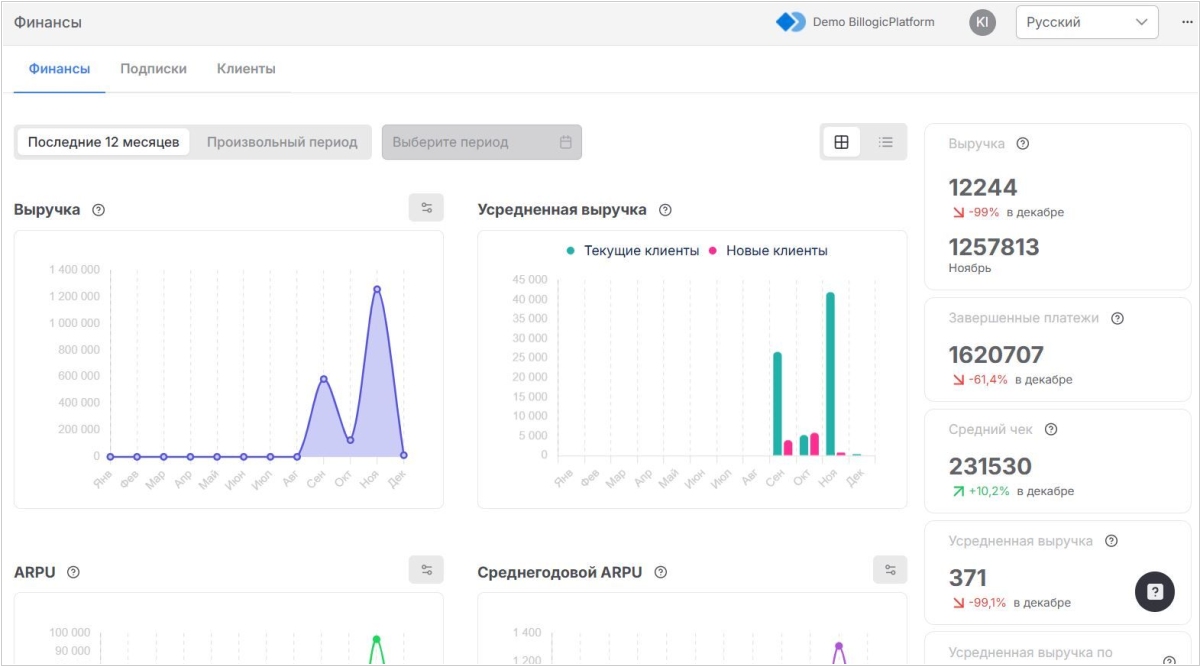This screenshot has height=666, width=1200.
Task: Click the Выручка chart settings icon
Action: 426,208
